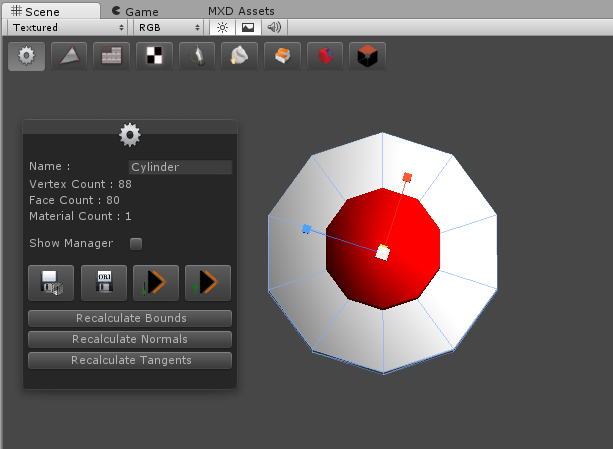The width and height of the screenshot is (613, 449).
Task: Click the blue gizmo axis handle
Action: 306,229
